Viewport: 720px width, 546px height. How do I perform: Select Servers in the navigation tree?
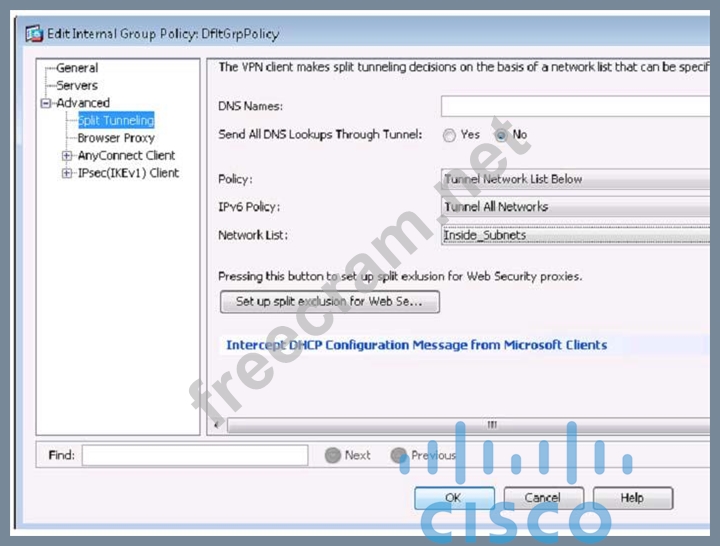tap(77, 86)
